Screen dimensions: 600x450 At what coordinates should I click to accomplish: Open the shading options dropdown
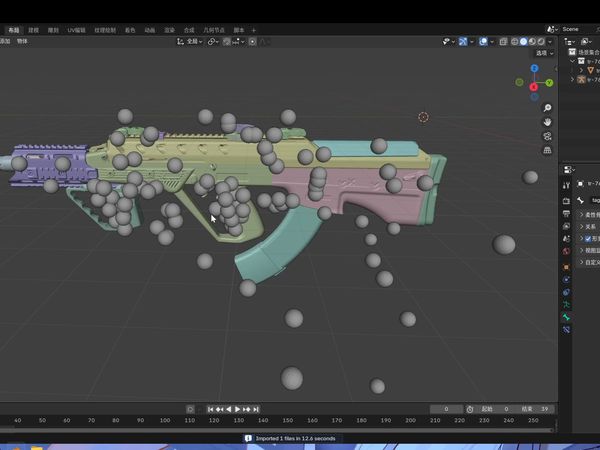click(x=550, y=41)
